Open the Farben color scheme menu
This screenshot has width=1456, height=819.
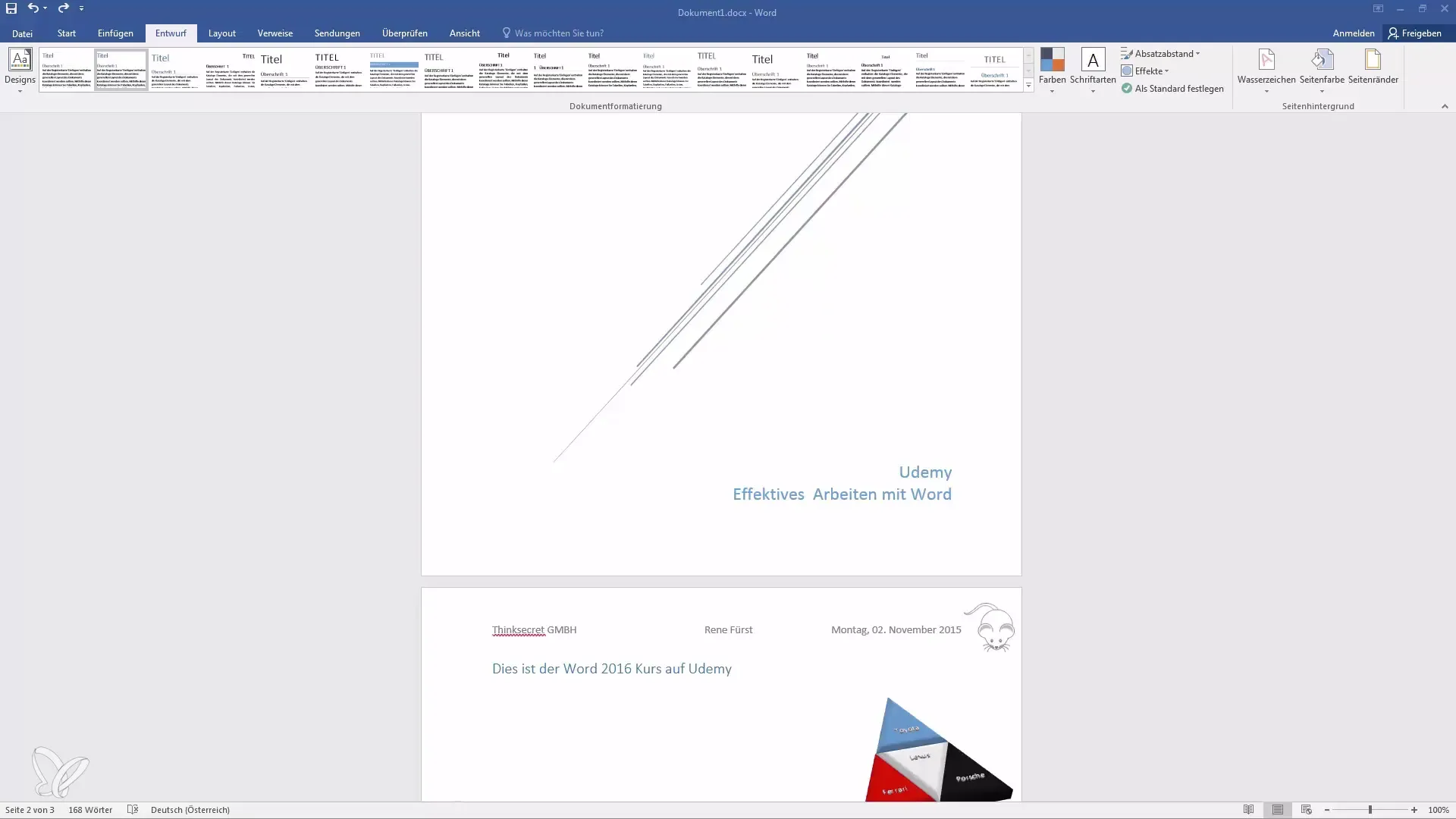tap(1052, 71)
